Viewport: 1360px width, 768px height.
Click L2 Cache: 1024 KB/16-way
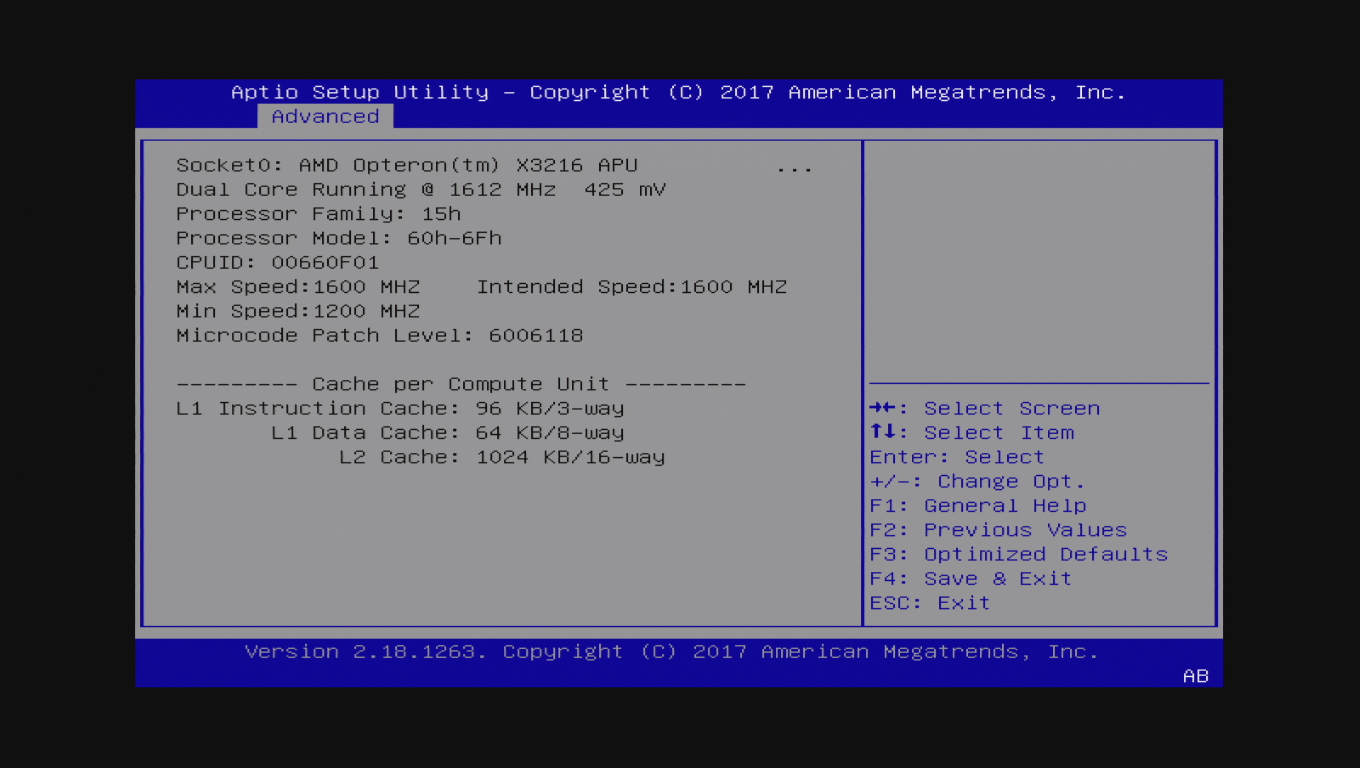502,458
